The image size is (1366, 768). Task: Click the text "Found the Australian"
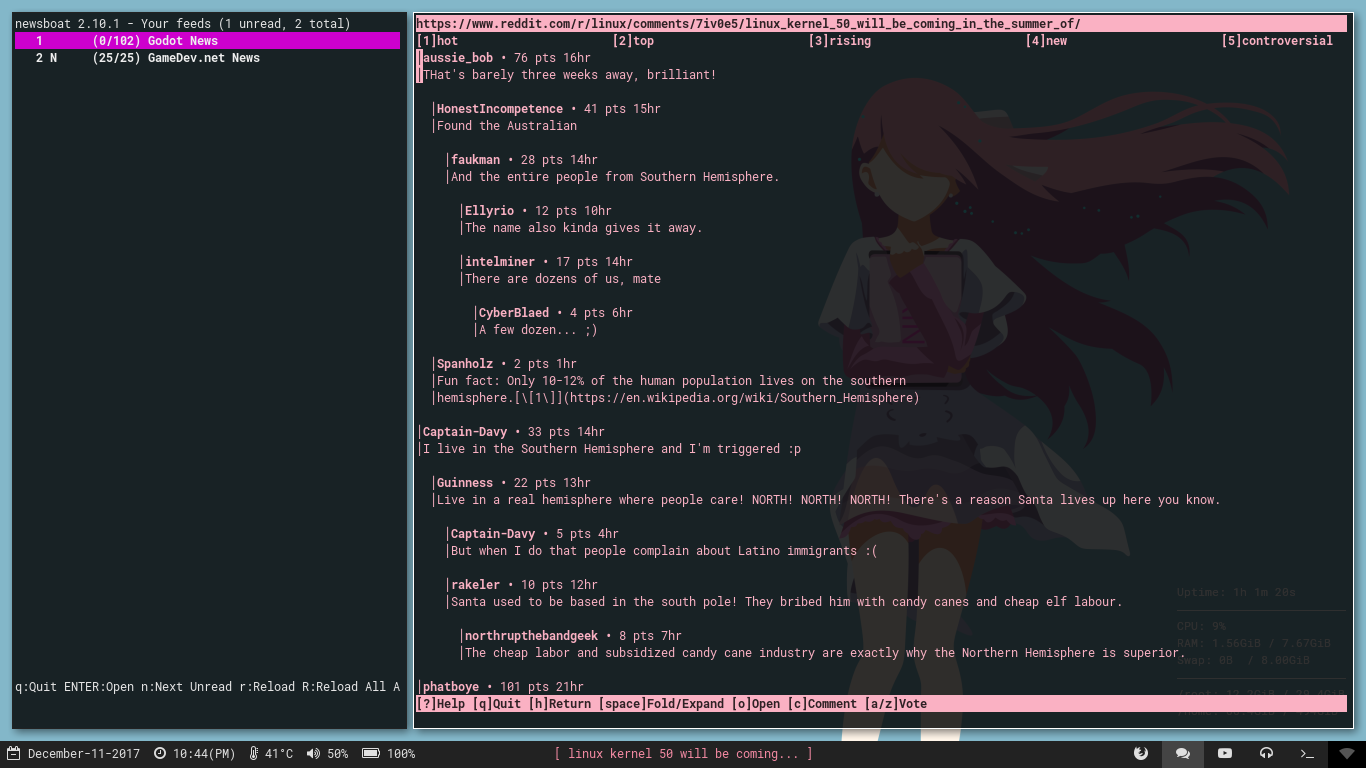(x=507, y=126)
